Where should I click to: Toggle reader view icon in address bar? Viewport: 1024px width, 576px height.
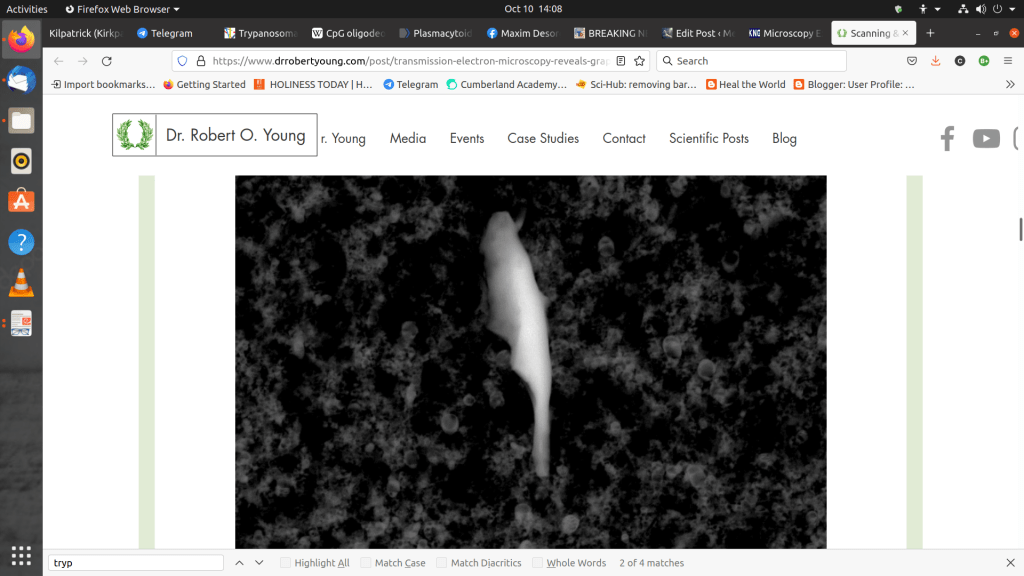[x=621, y=61]
